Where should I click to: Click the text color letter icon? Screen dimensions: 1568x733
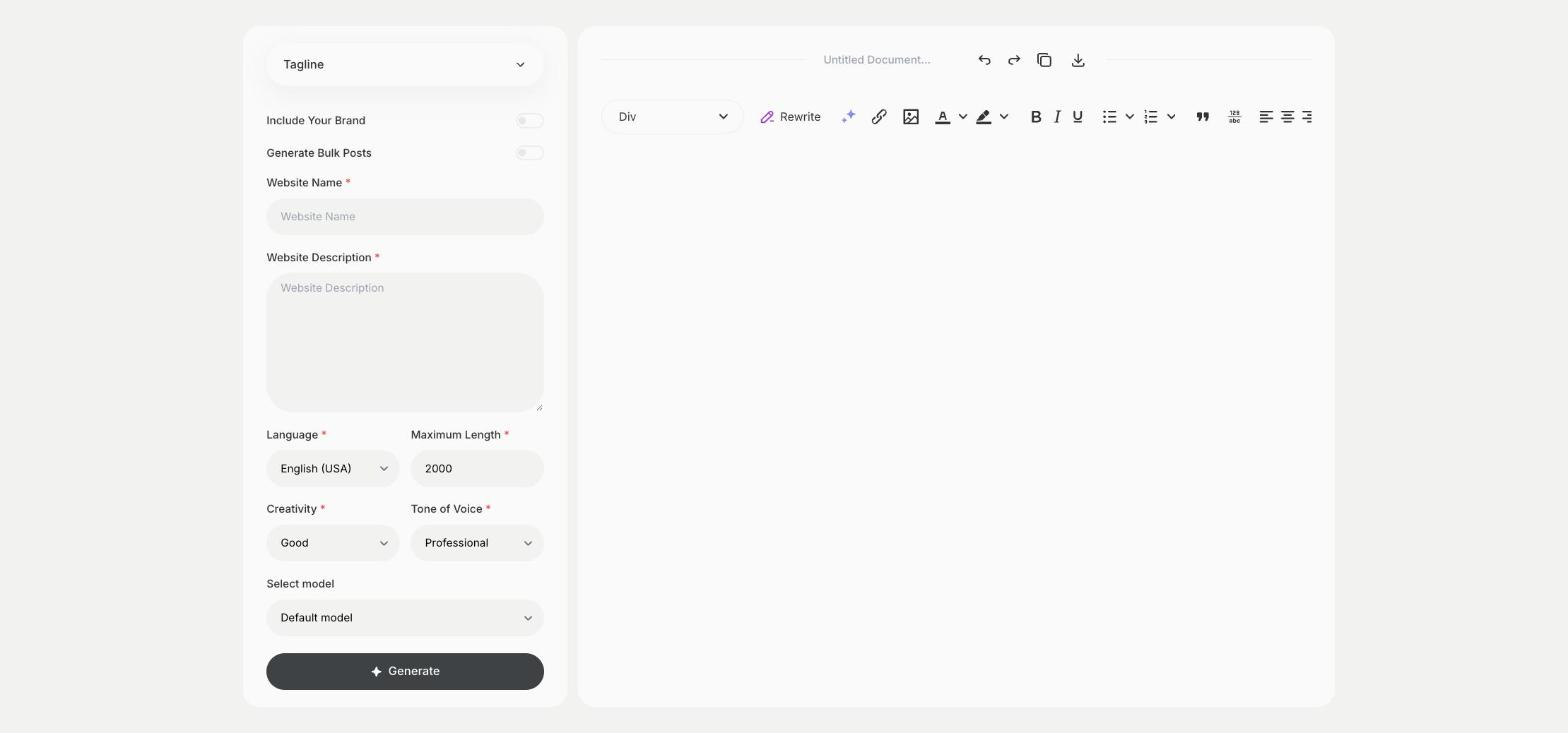tap(942, 117)
